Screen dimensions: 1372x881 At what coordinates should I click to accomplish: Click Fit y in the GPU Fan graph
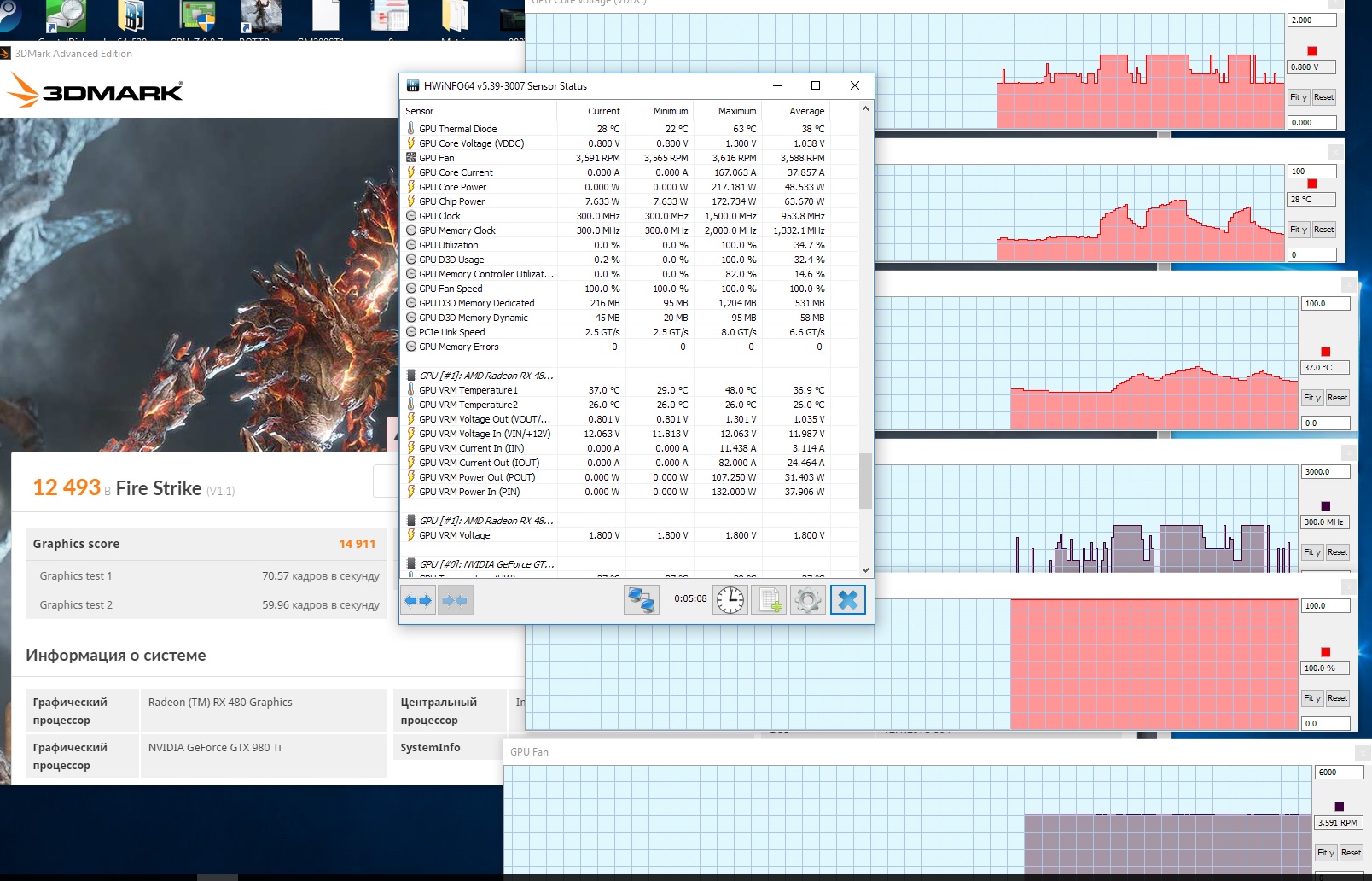click(x=1326, y=853)
